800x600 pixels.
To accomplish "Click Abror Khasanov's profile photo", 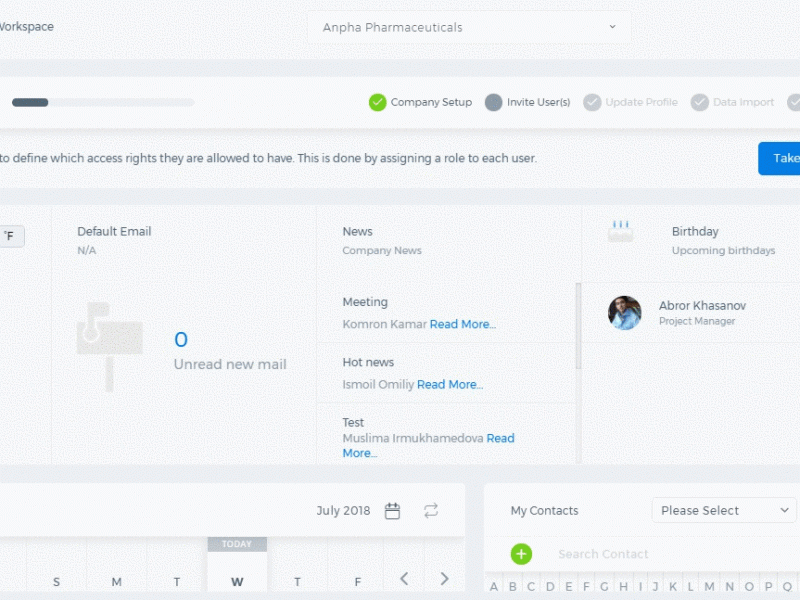I will (624, 313).
